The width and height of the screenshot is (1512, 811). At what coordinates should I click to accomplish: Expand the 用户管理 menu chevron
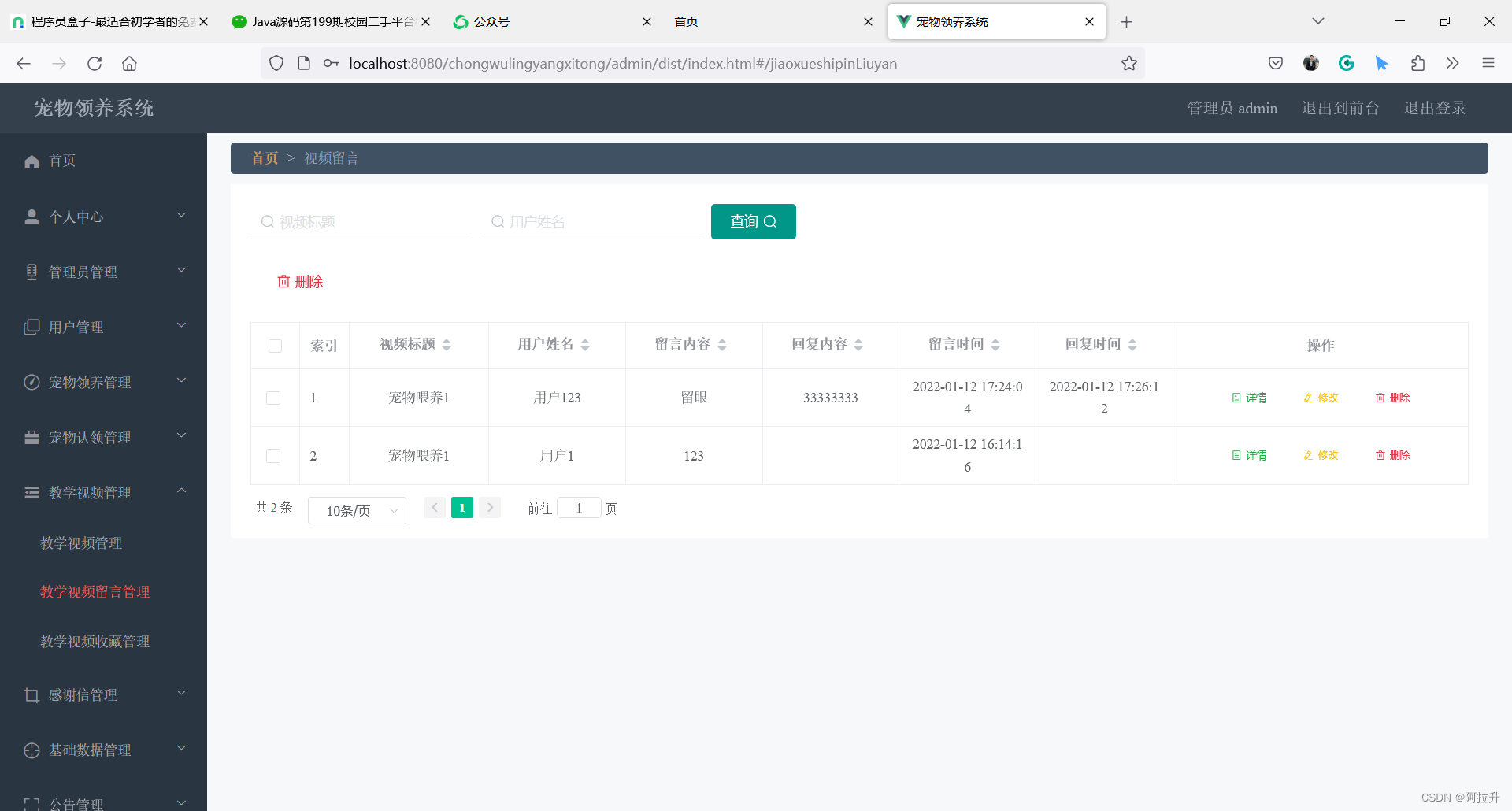tap(182, 325)
